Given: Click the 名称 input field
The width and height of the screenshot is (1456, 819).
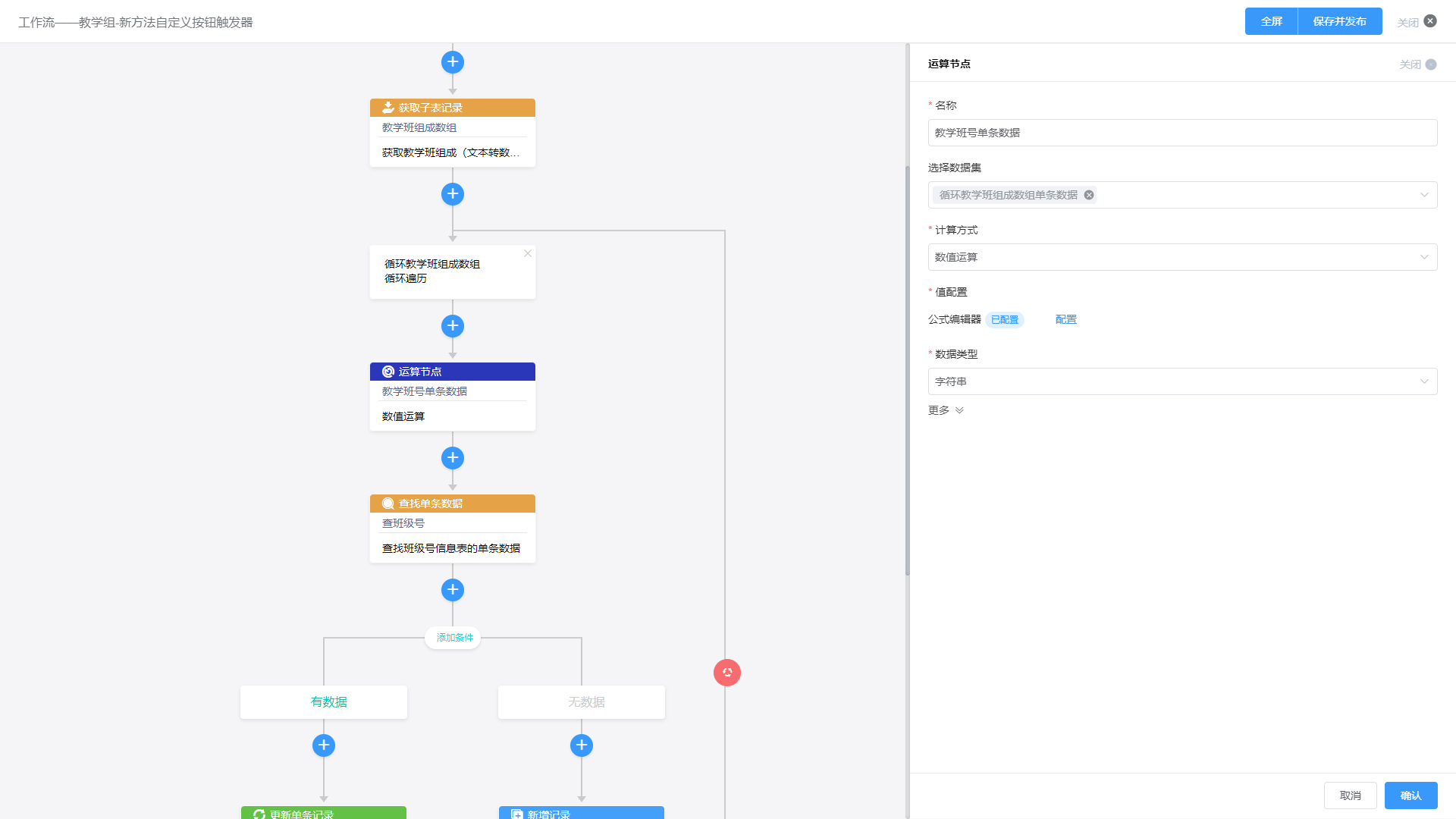Looking at the screenshot, I should [x=1183, y=133].
